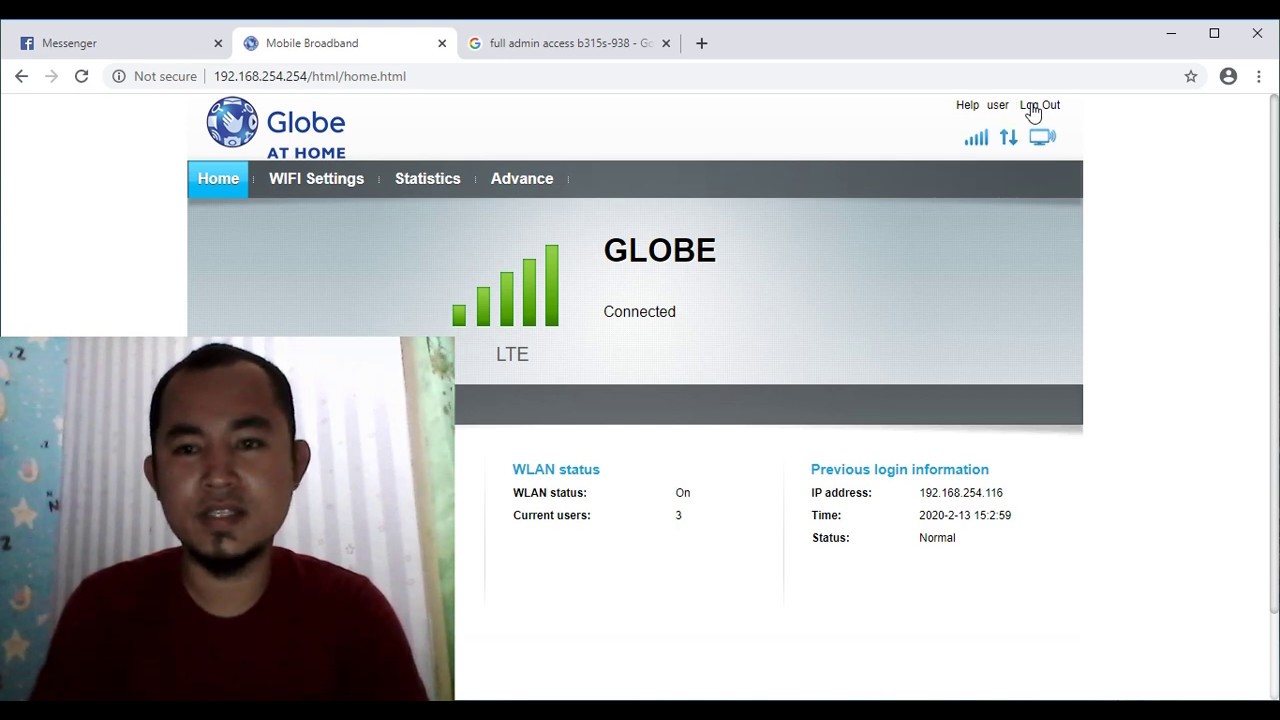
Task: Click the page vertical scrollbar
Action: click(1273, 352)
